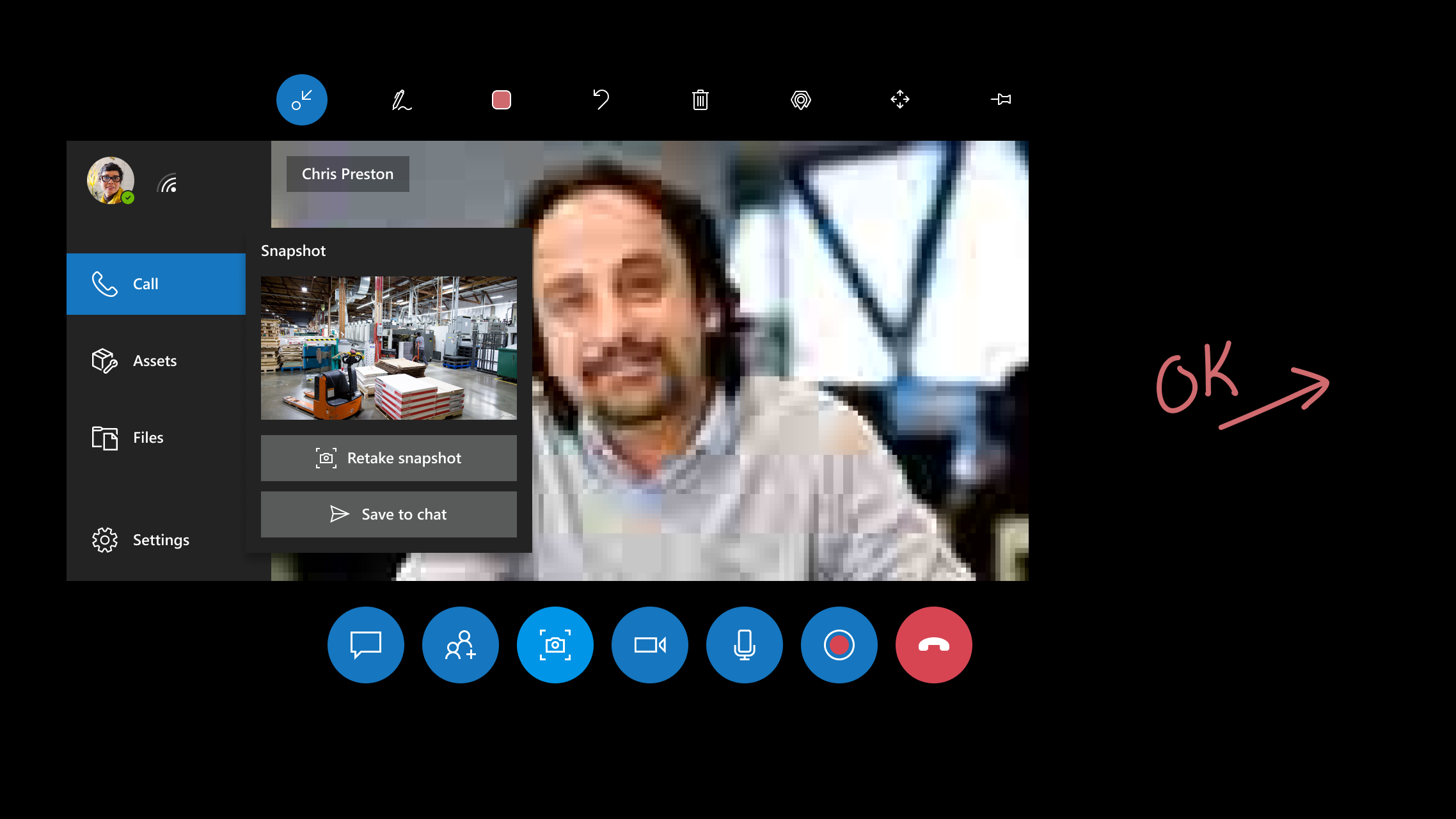Toggle the microphone mute button
This screenshot has width=1456, height=819.
[x=744, y=644]
